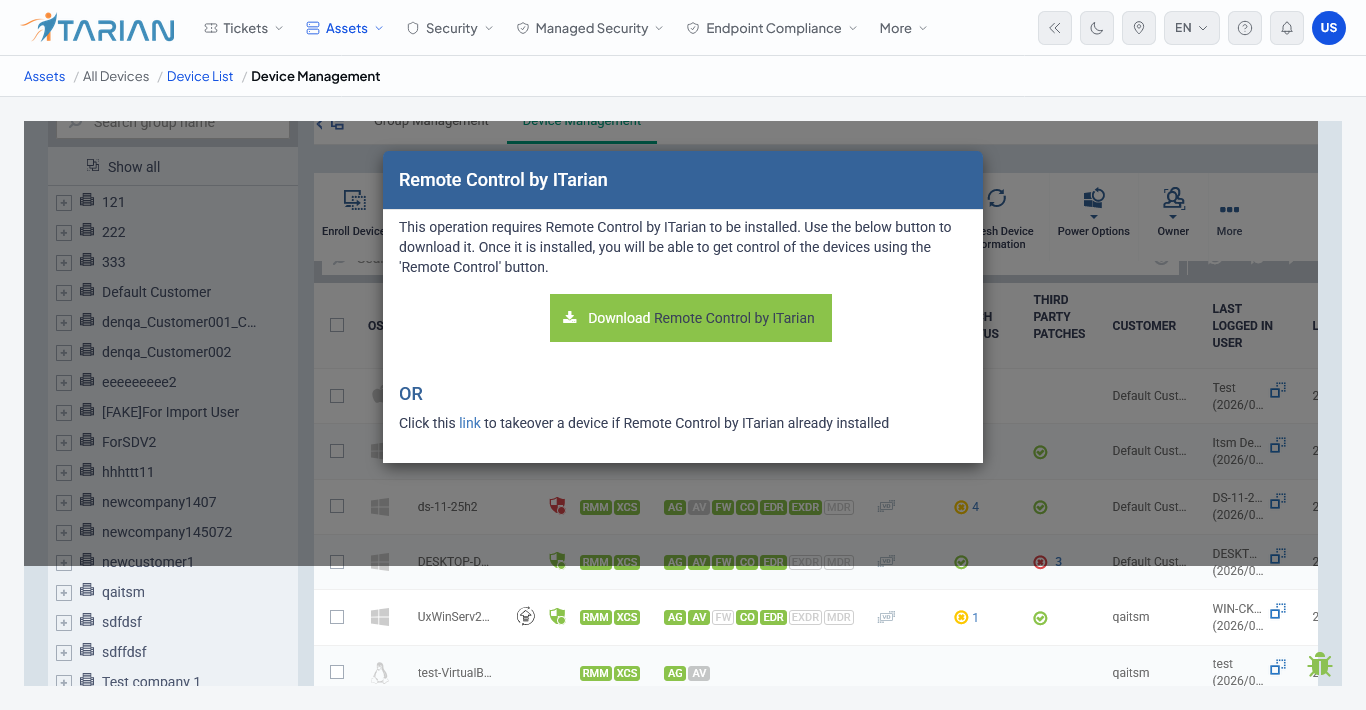Switch to dark mode with moon icon

pos(1097,28)
